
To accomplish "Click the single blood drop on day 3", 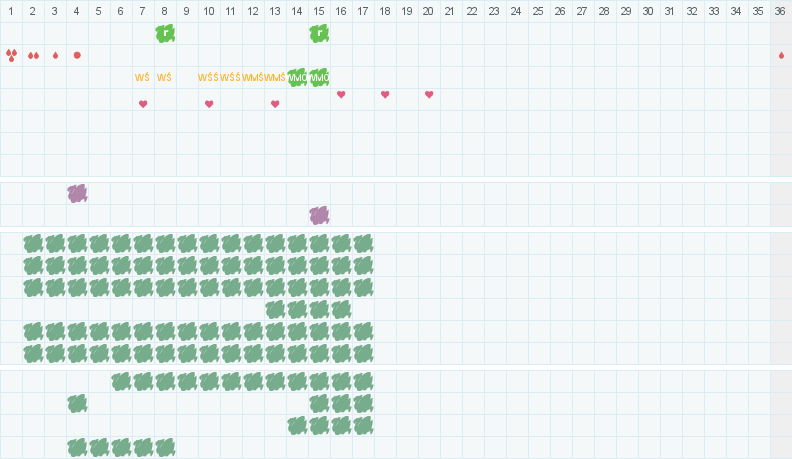I will pyautogui.click(x=55, y=55).
